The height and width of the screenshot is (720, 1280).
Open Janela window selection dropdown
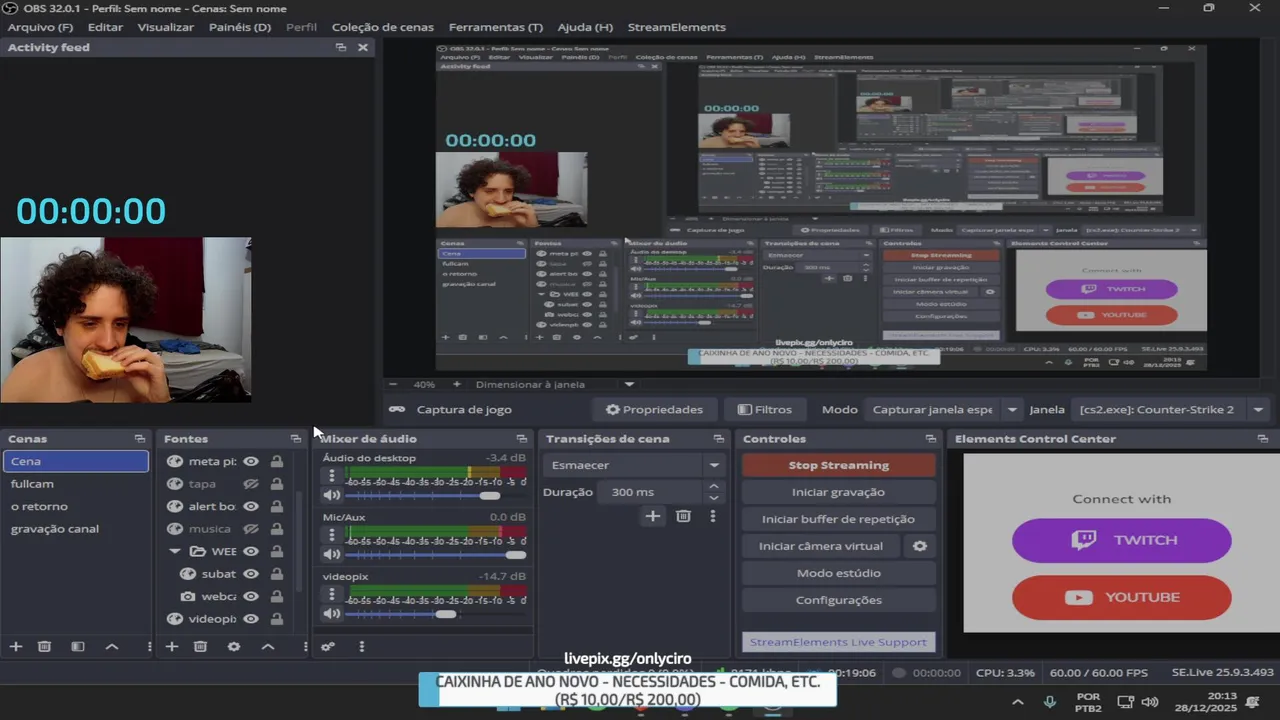click(1170, 410)
